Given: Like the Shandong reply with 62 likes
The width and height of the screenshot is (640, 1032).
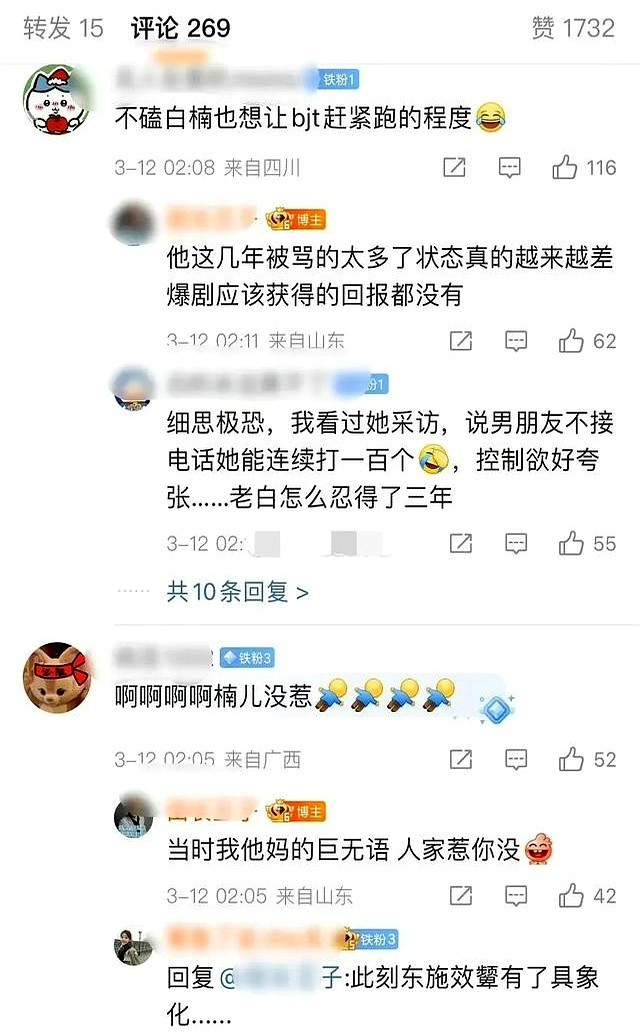Looking at the screenshot, I should tap(587, 341).
